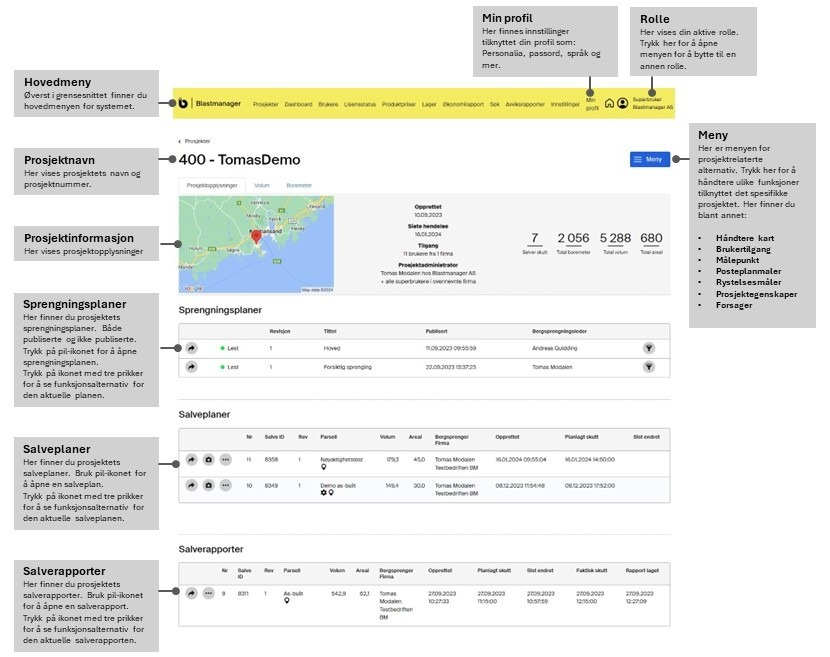Click the pin icon under Nøyaktighetstest
830x657 pixels.
click(x=323, y=467)
